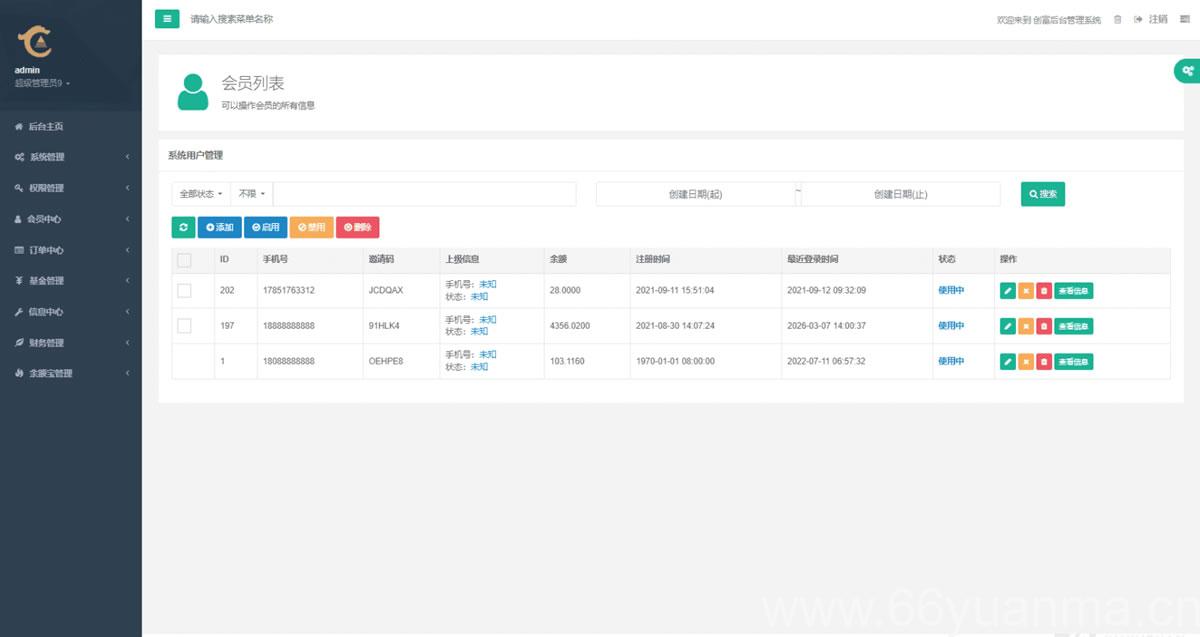
Task: Click the orange X icon for ID 1
Action: 1025,361
